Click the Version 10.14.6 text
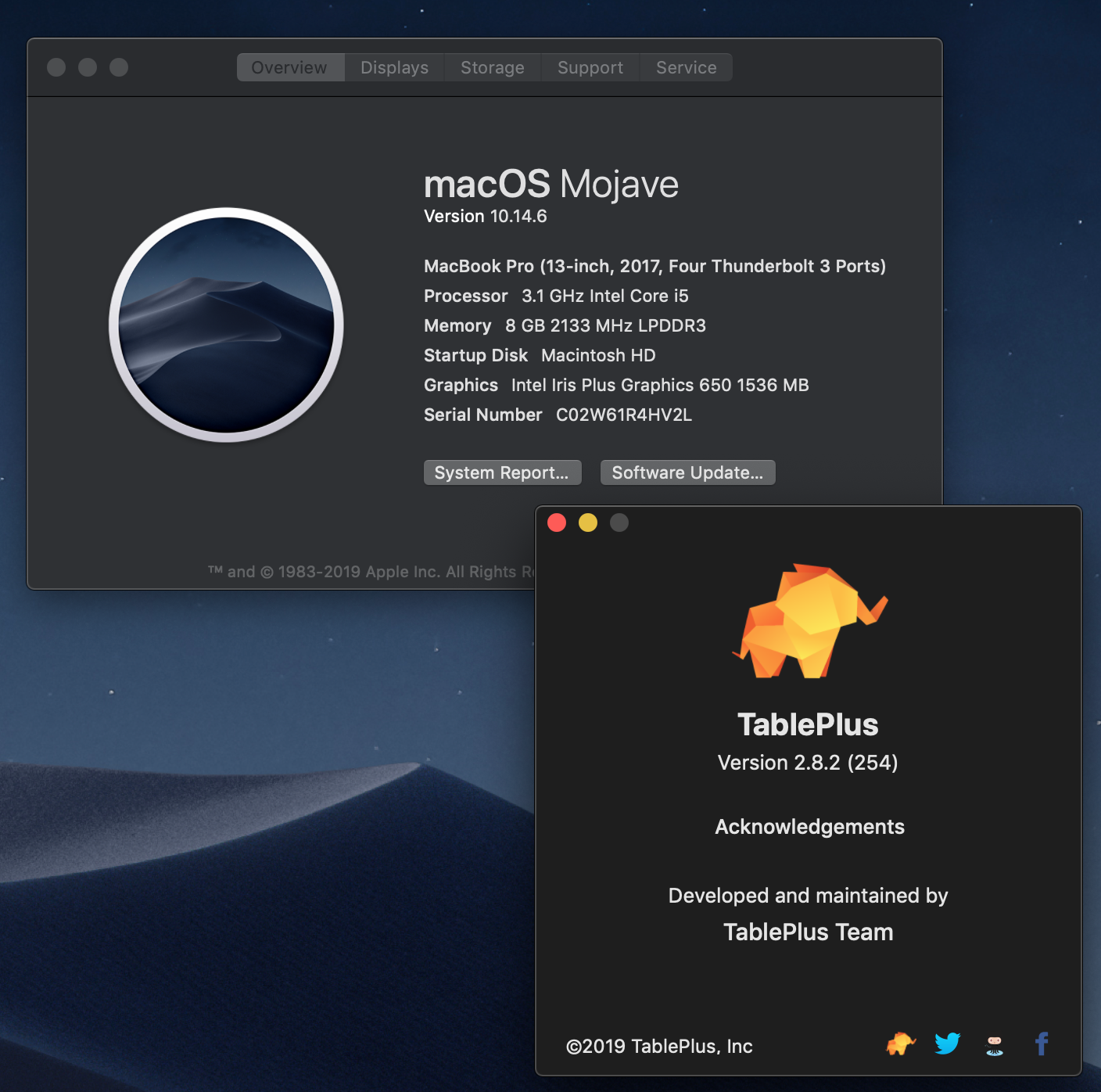Viewport: 1101px width, 1092px height. (485, 216)
